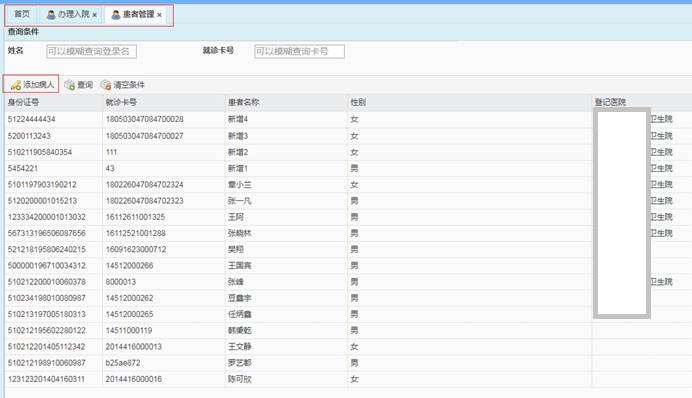692x398 pixels.
Task: Select patient name 王国宾
Action: [240, 266]
